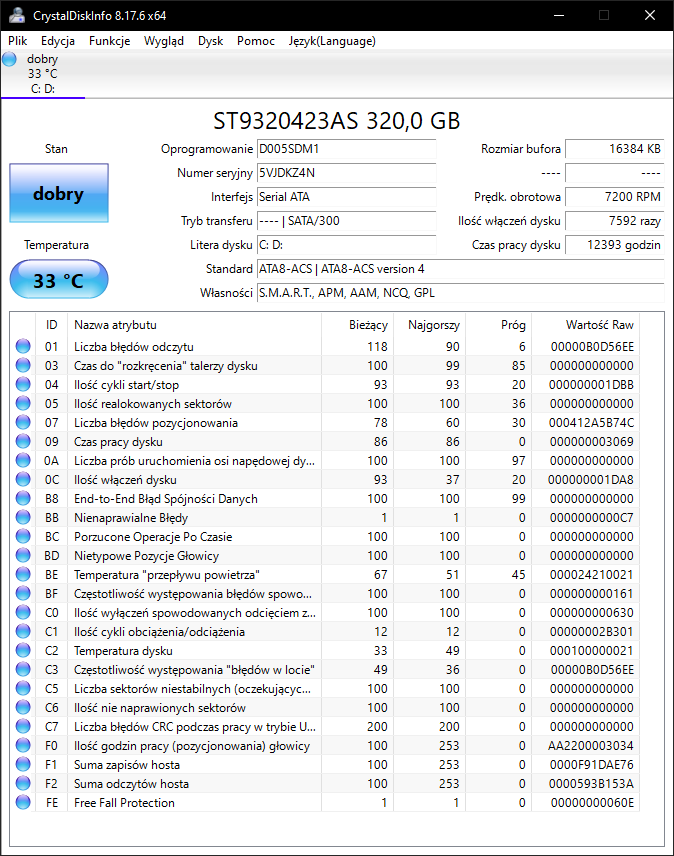
Task: Click the status orb for attribute F1
Action: [x=23, y=764]
